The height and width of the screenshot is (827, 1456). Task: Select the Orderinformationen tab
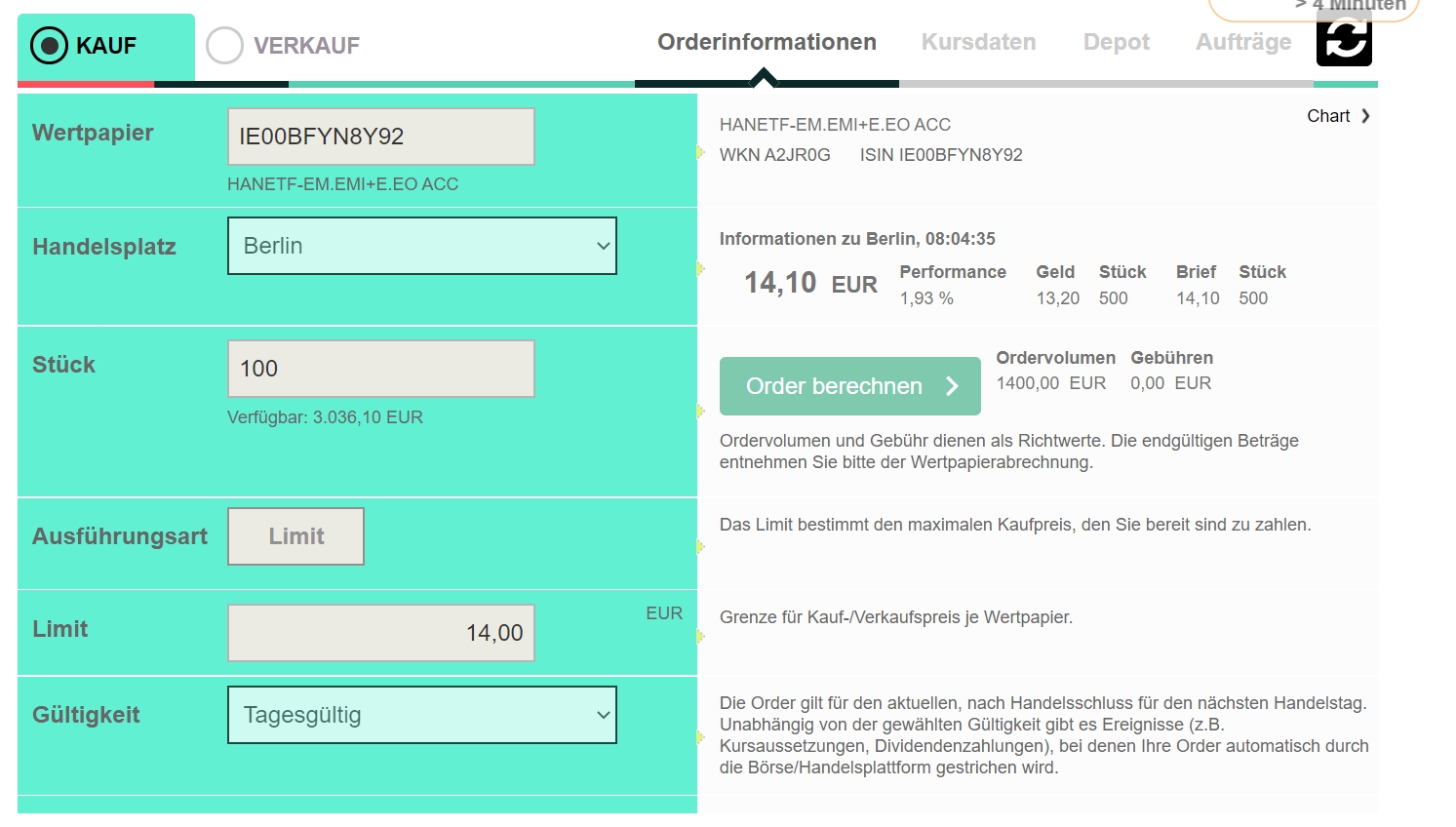click(767, 42)
